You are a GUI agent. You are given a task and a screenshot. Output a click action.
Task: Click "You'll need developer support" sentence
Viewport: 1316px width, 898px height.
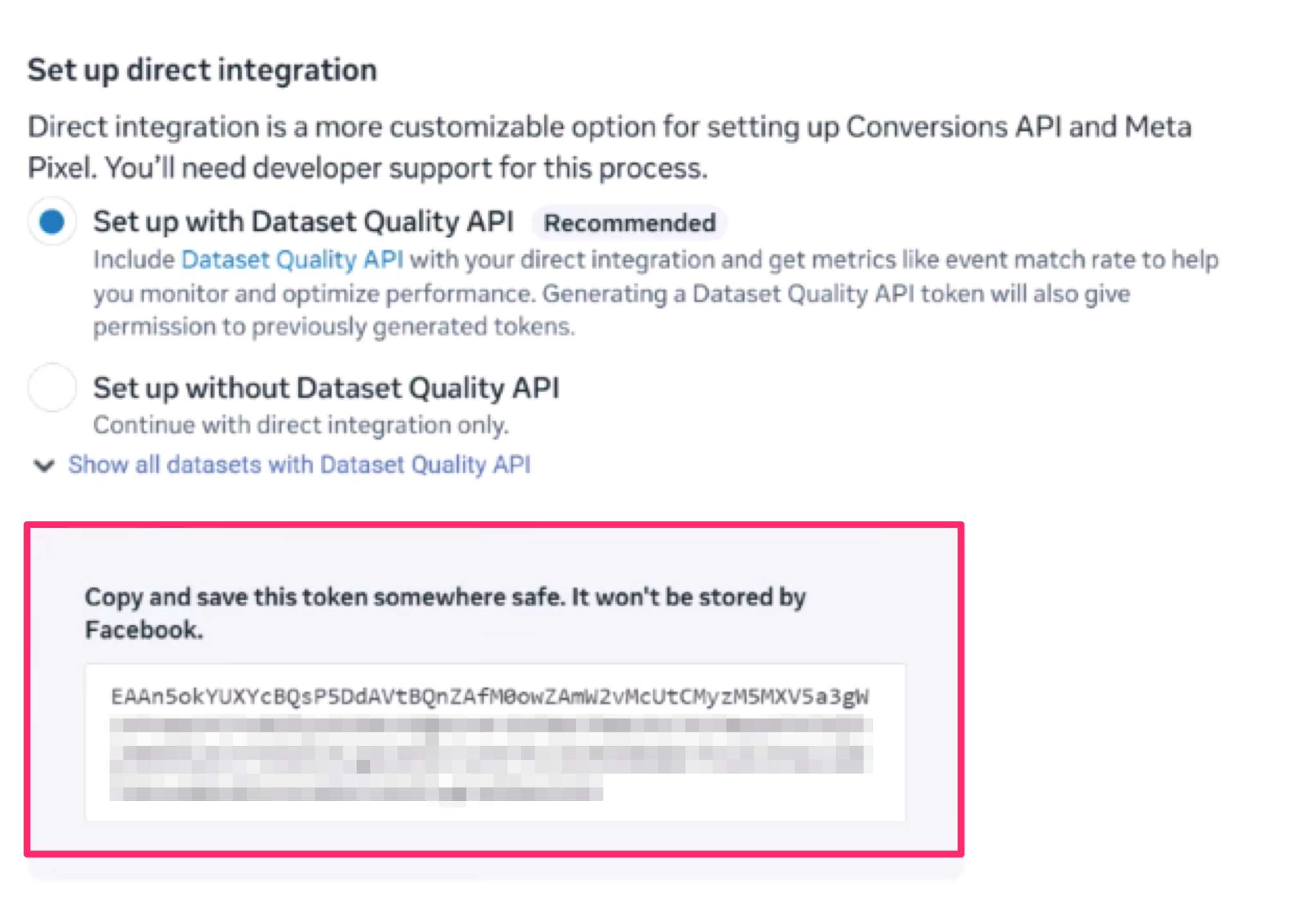coord(406,168)
